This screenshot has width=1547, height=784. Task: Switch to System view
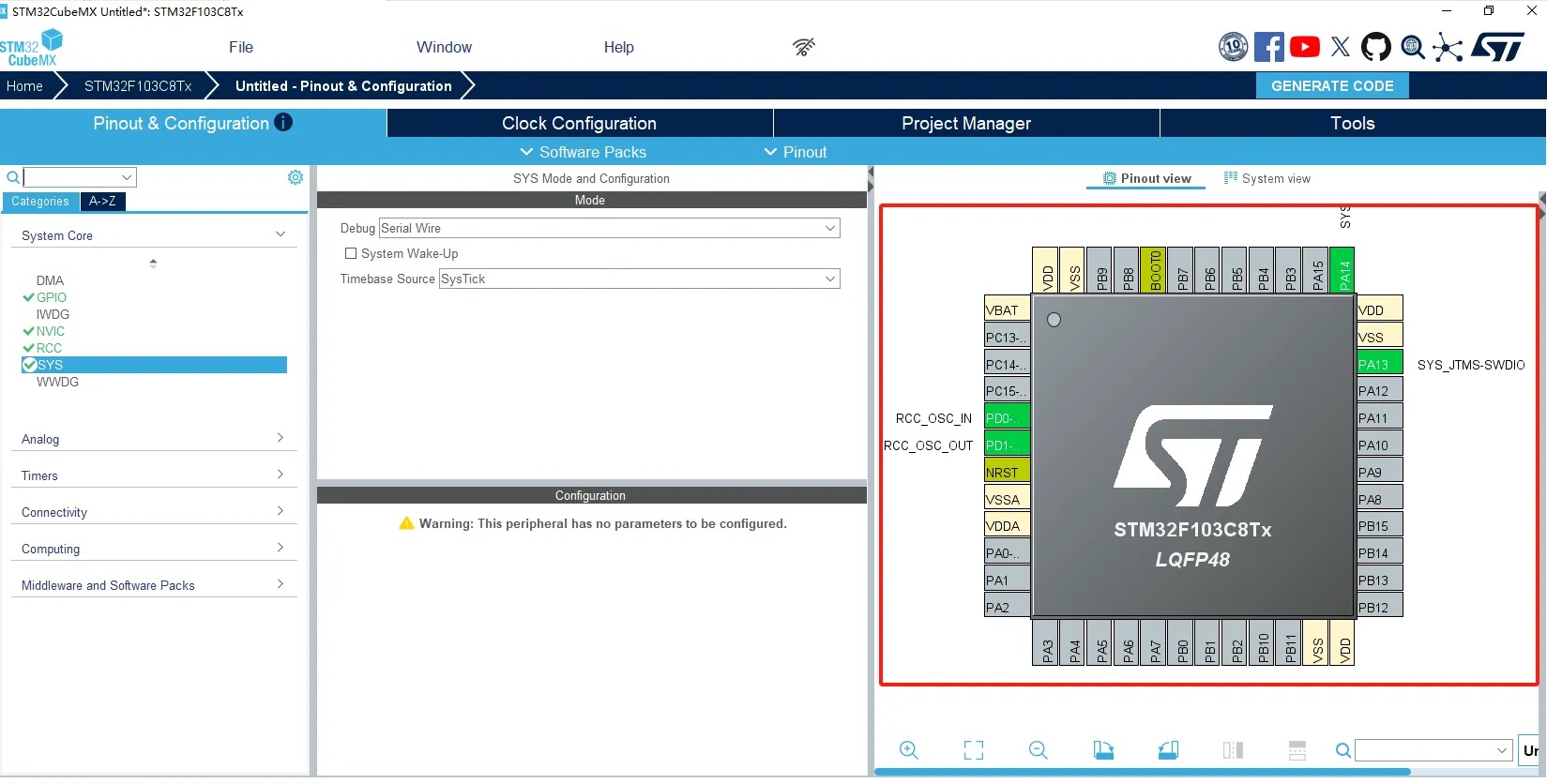click(1266, 178)
